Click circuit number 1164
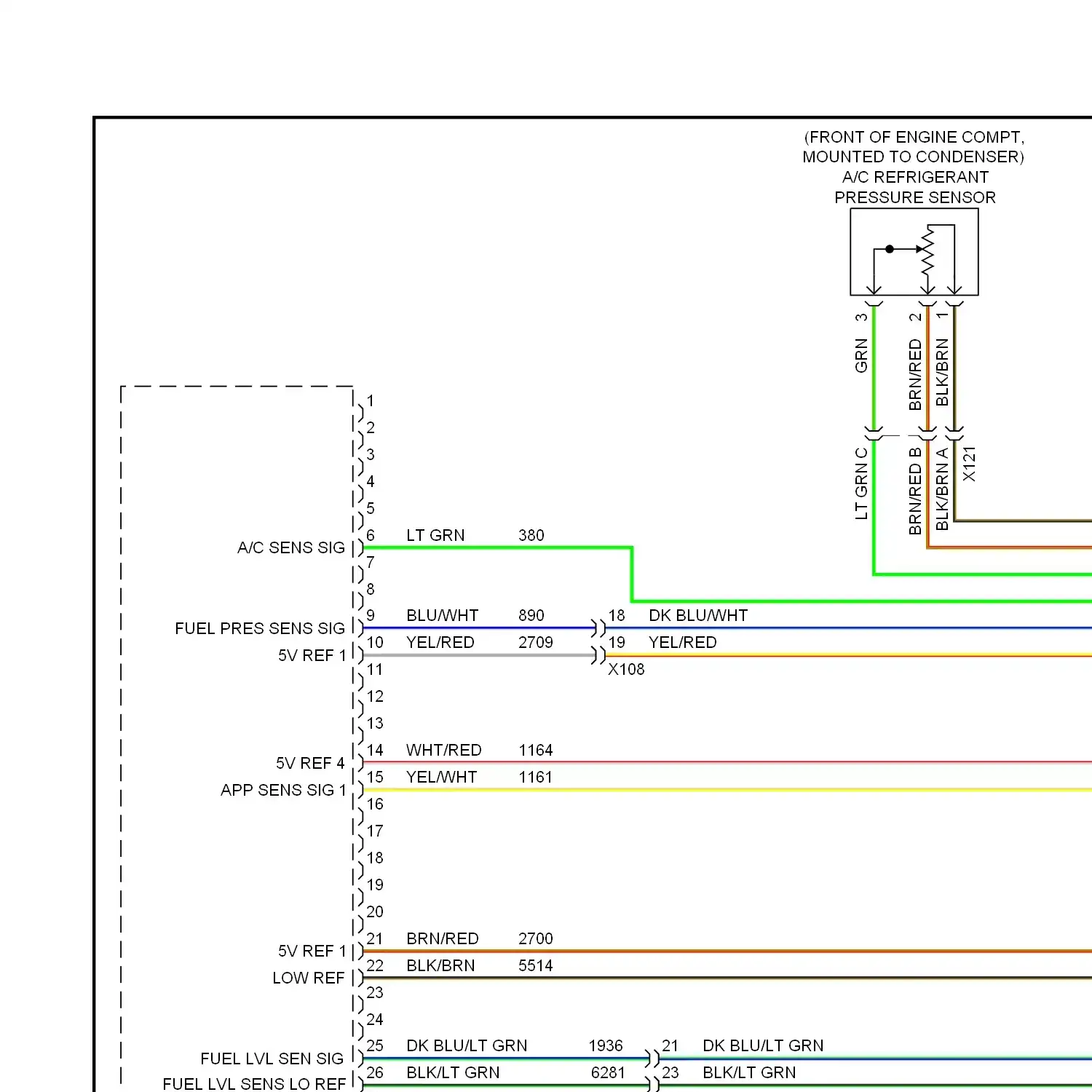Image resolution: width=1092 pixels, height=1092 pixels. coord(536,750)
